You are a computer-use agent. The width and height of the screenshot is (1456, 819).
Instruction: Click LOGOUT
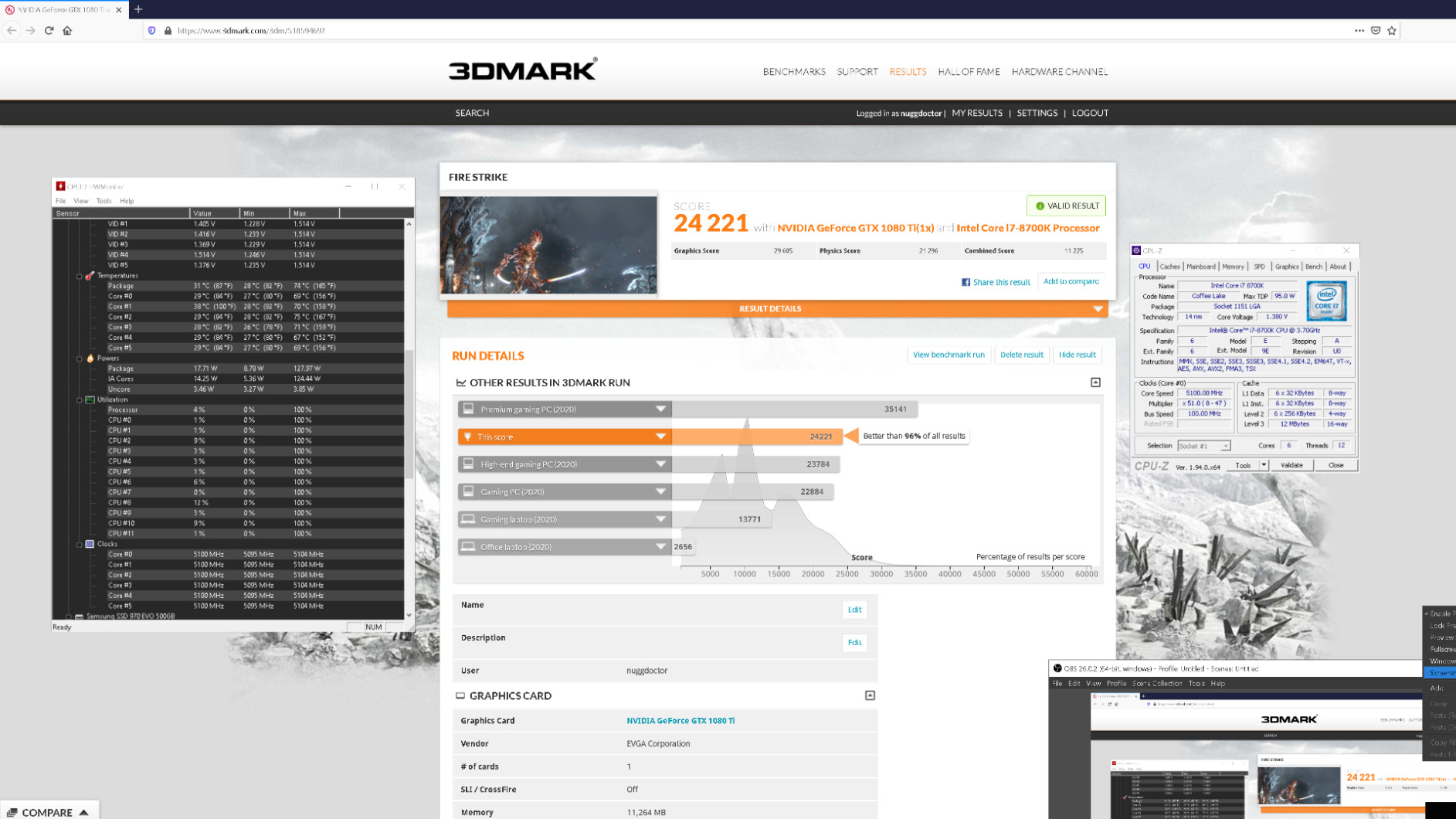click(1090, 113)
